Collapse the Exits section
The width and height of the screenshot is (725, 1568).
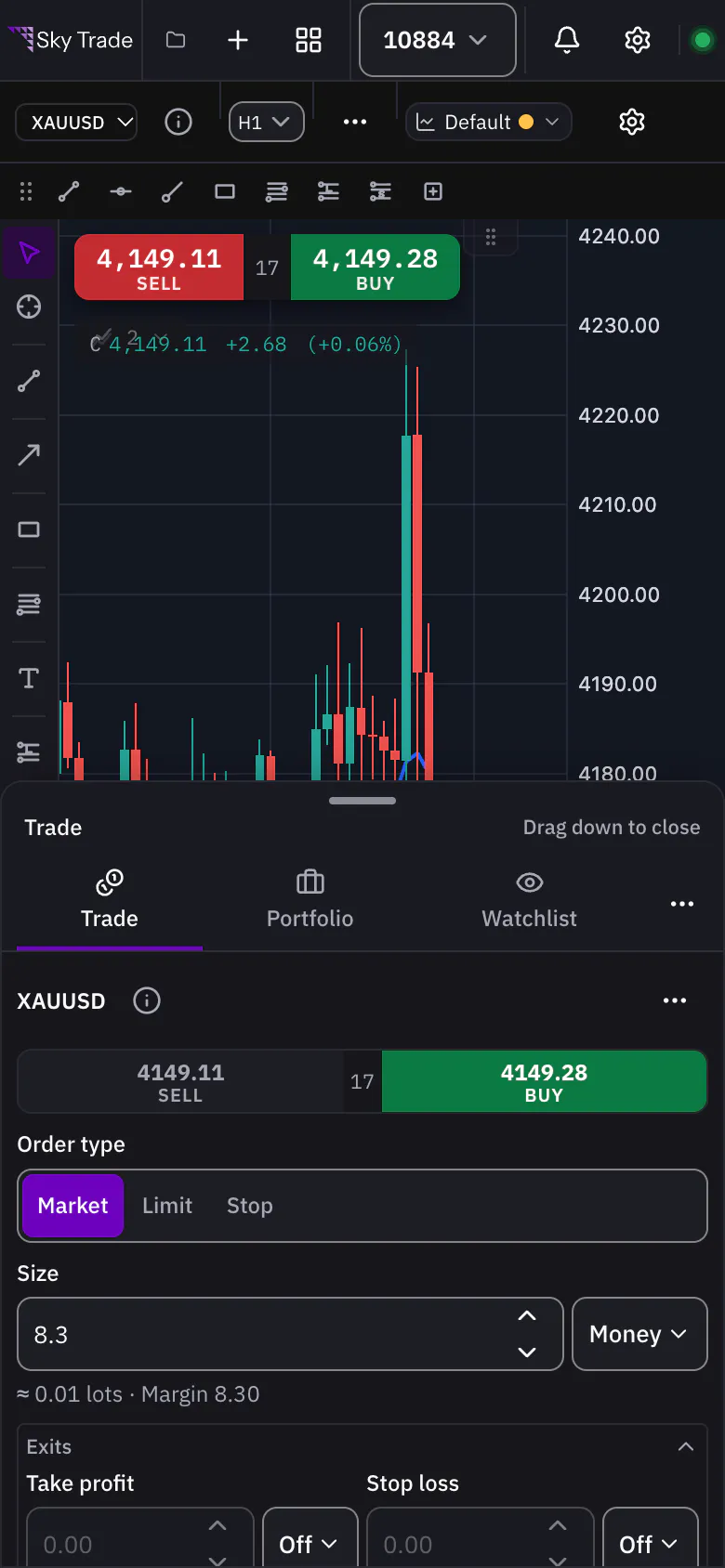tap(686, 1446)
